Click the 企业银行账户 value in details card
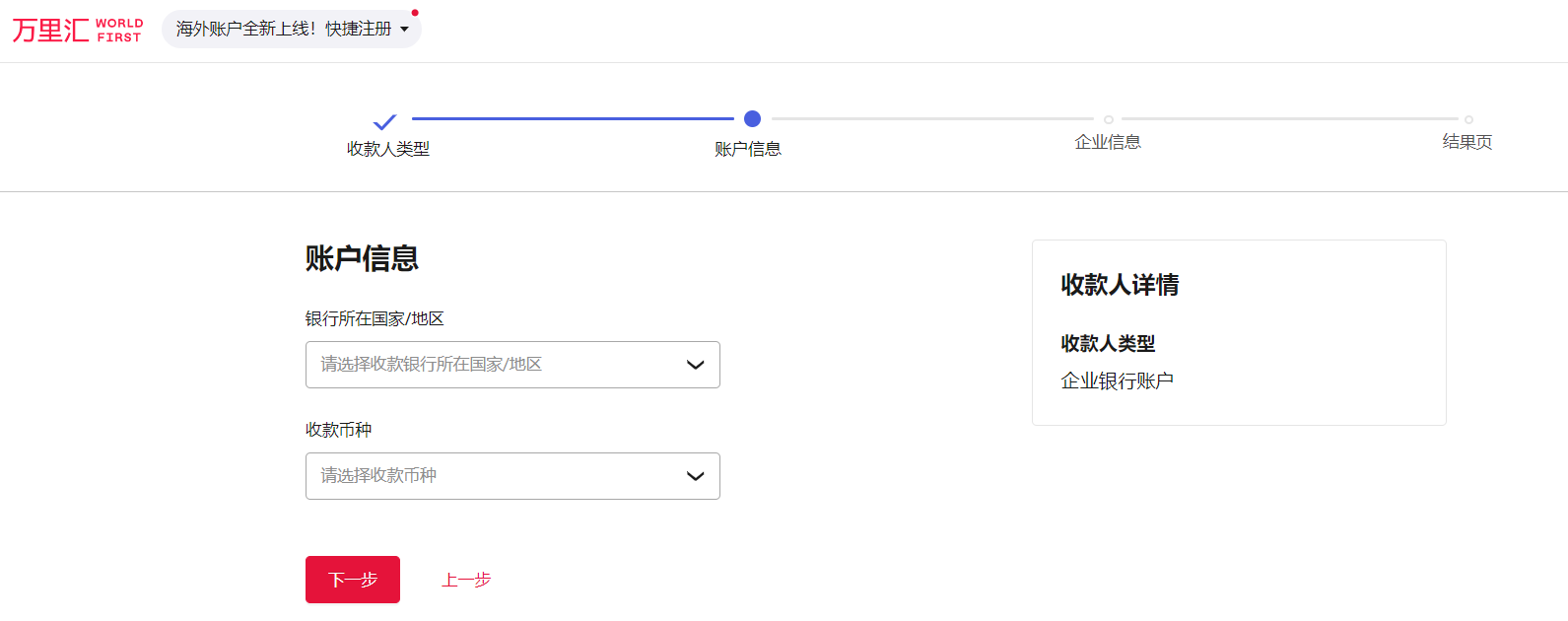 (1117, 380)
